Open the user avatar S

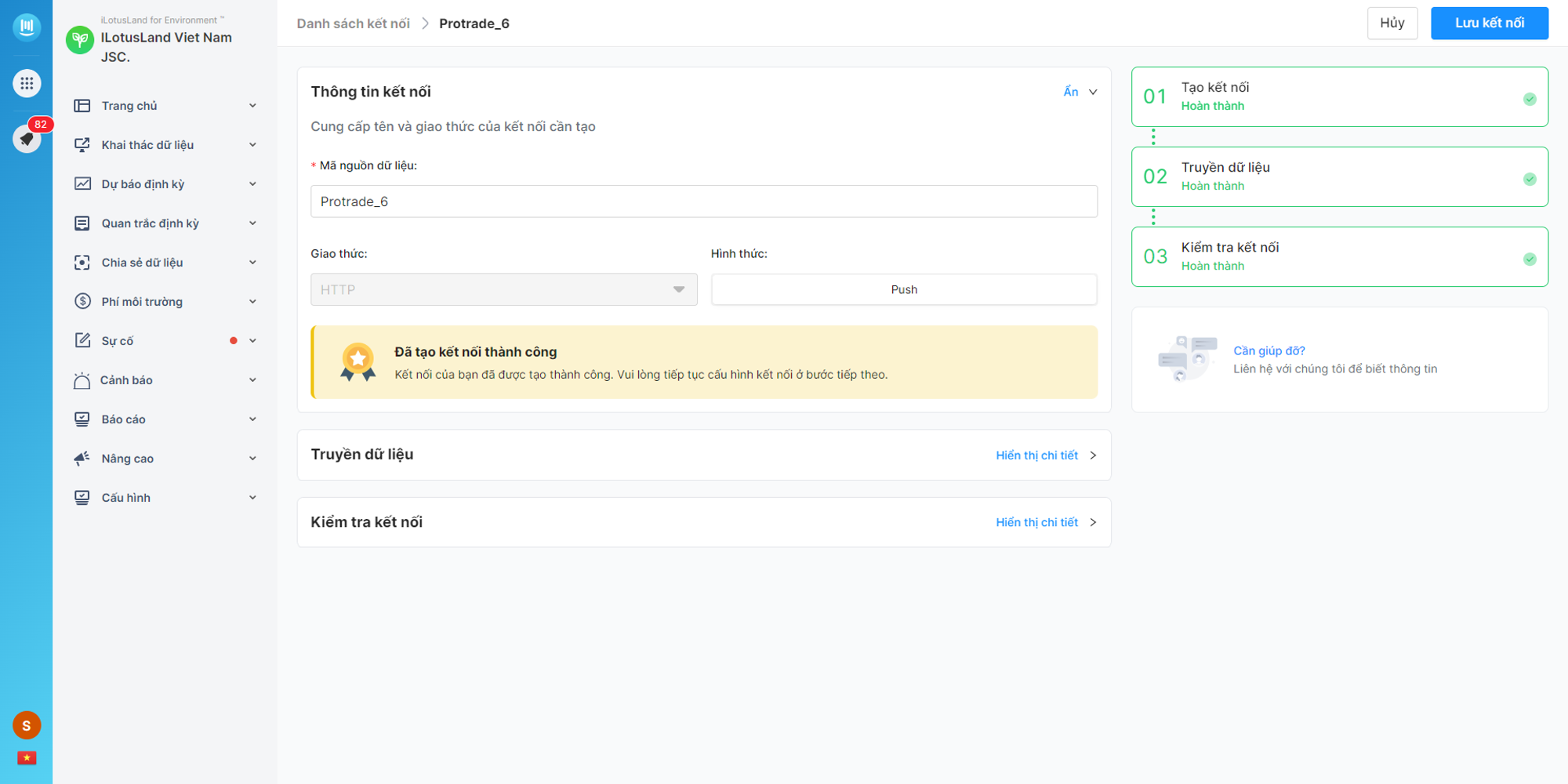[x=27, y=725]
